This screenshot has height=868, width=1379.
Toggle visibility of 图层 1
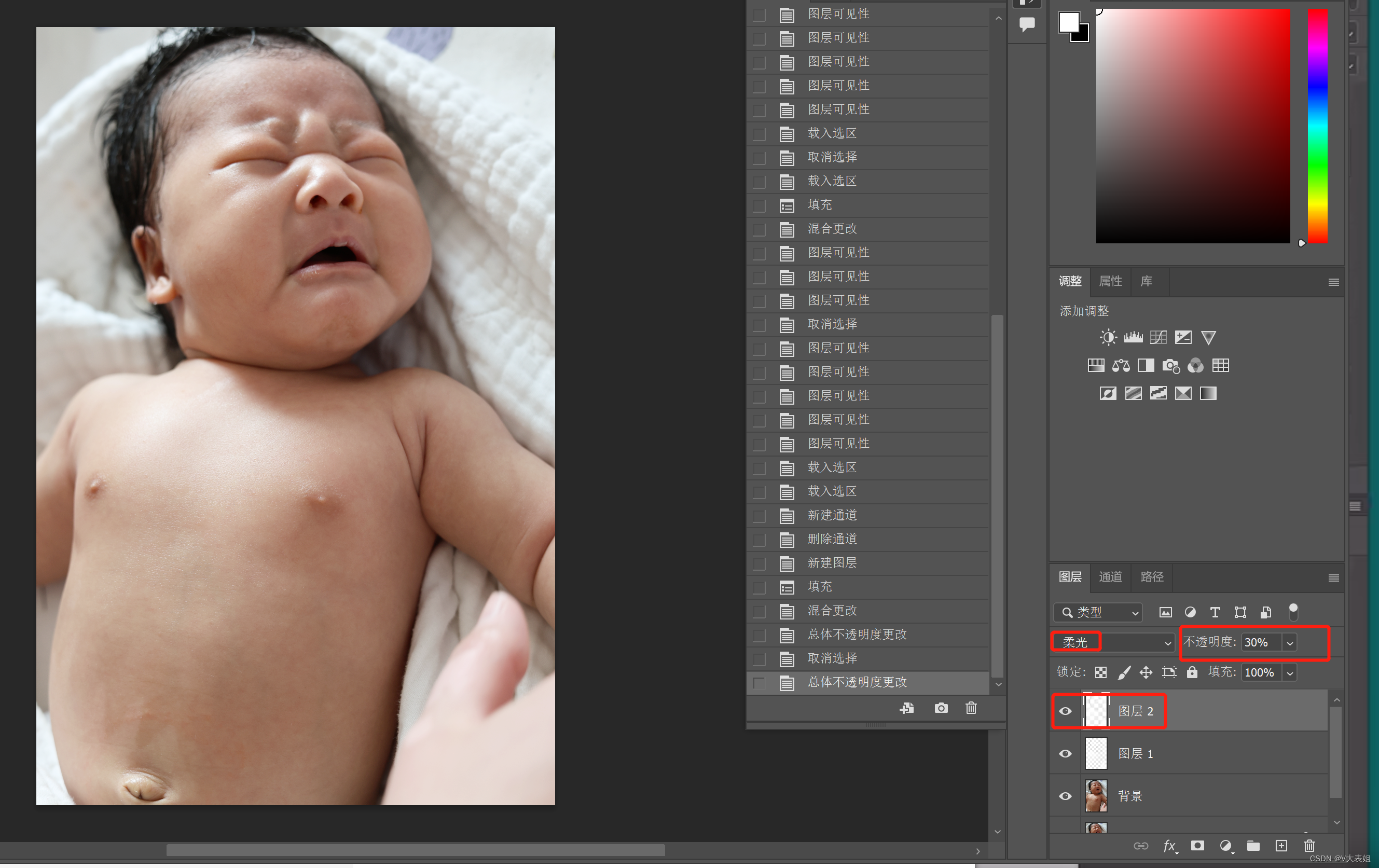point(1065,753)
